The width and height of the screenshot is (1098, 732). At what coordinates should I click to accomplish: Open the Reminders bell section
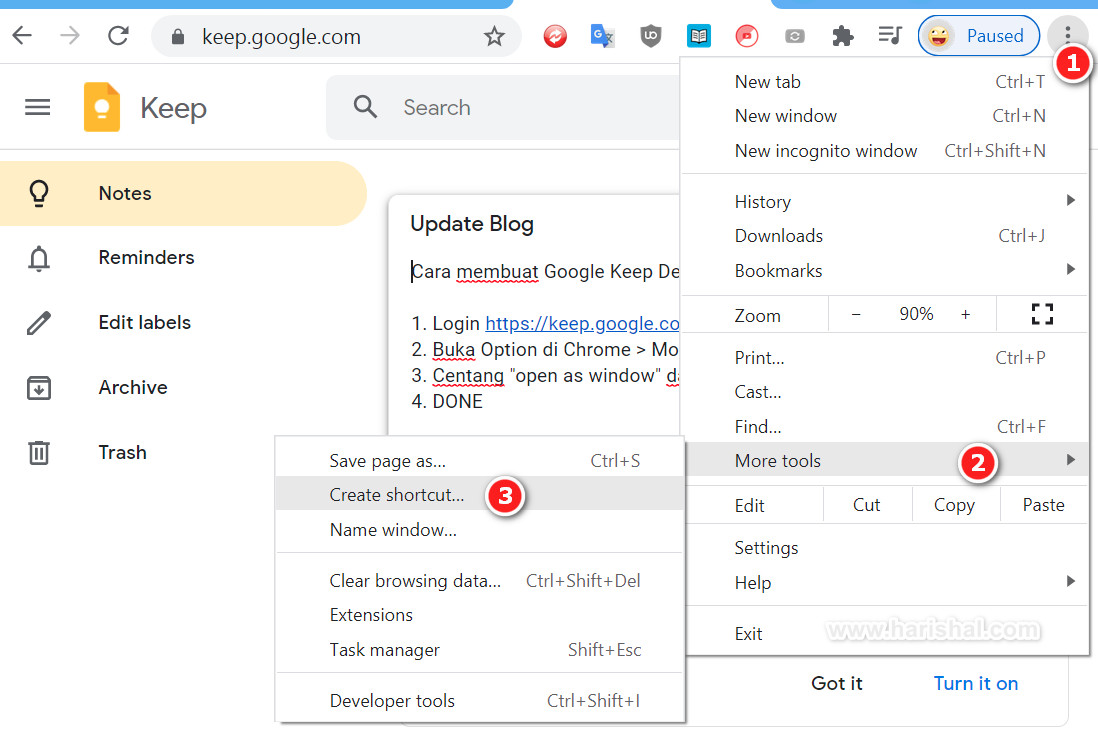click(x=146, y=257)
